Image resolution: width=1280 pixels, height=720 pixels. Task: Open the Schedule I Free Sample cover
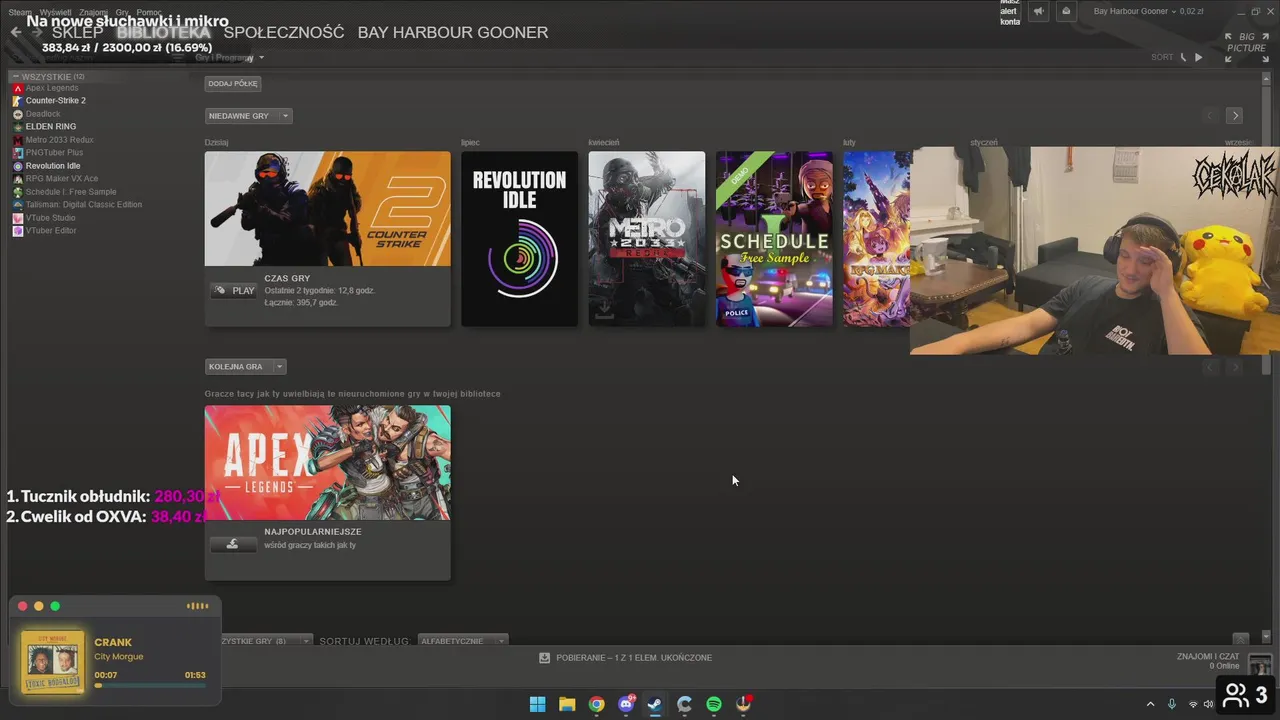(774, 239)
